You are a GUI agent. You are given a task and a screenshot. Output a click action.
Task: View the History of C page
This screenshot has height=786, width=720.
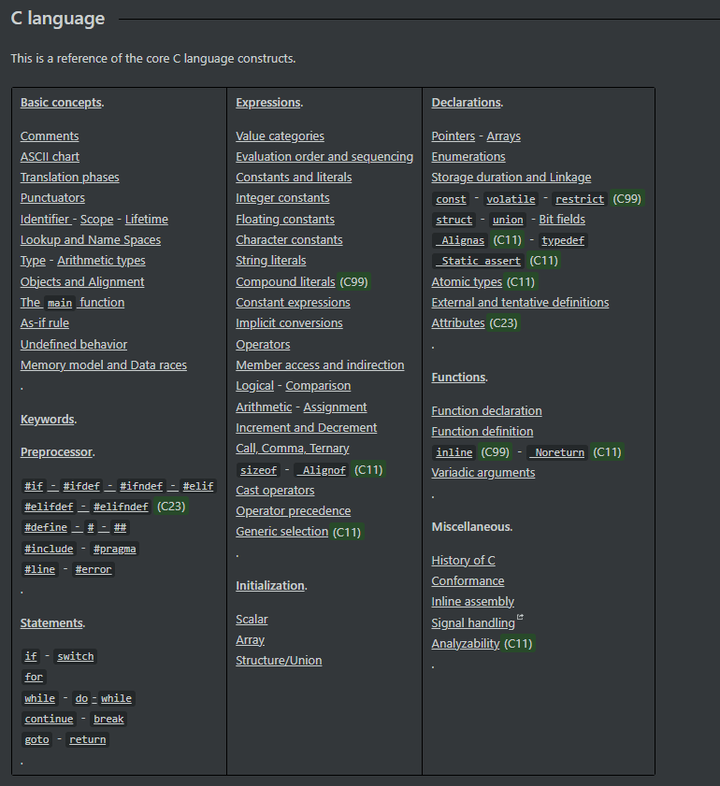(x=463, y=560)
